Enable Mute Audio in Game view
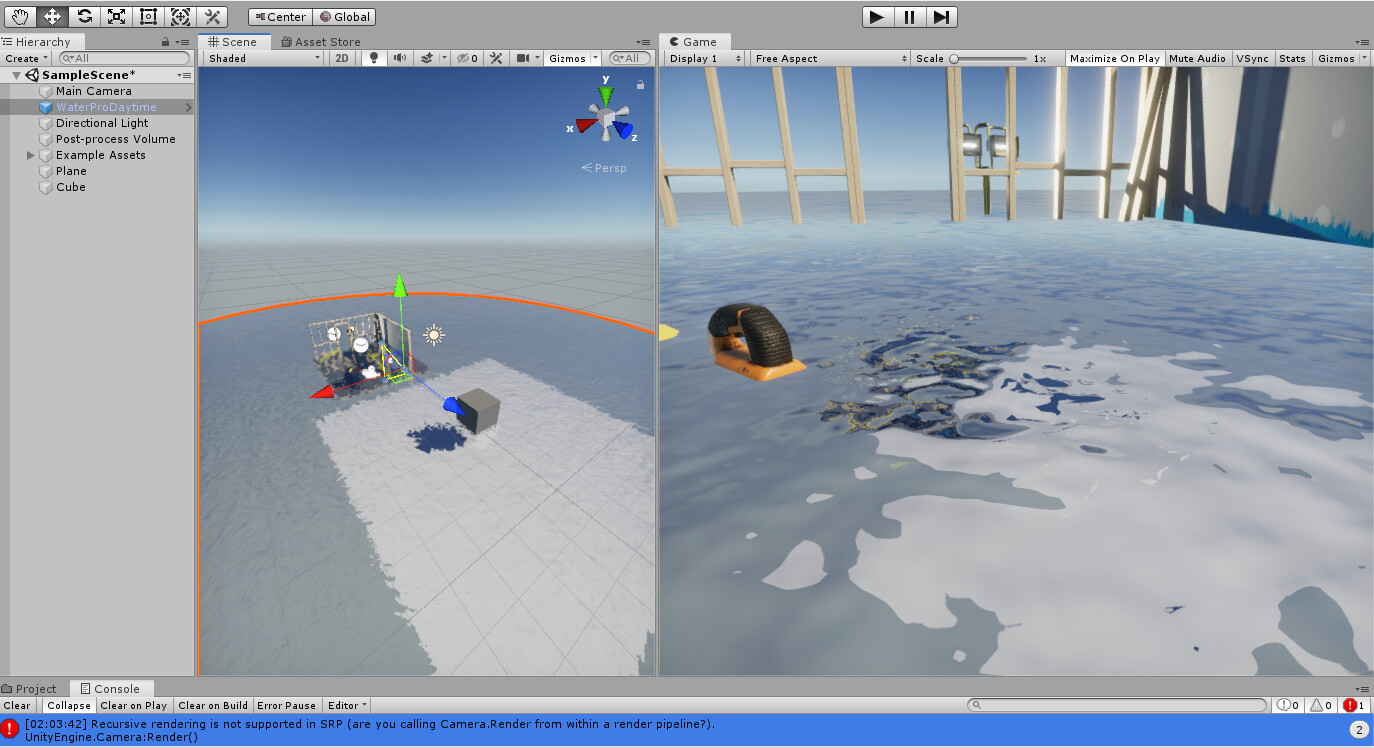 [1197, 57]
